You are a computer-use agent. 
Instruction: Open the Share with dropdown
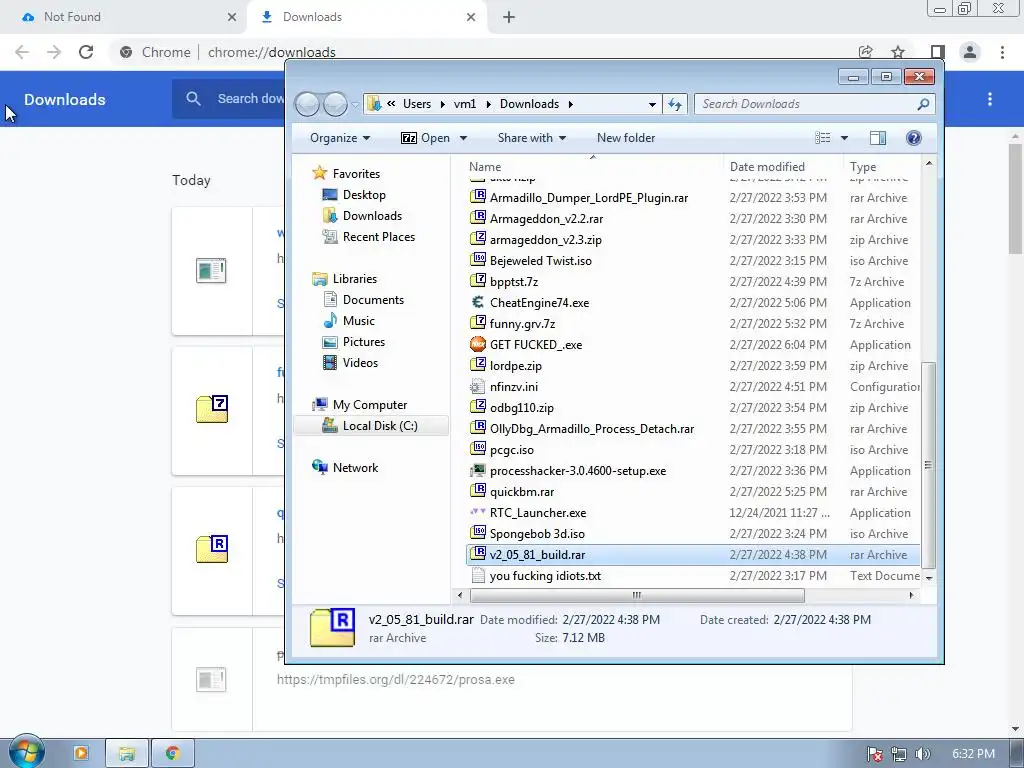pyautogui.click(x=532, y=138)
